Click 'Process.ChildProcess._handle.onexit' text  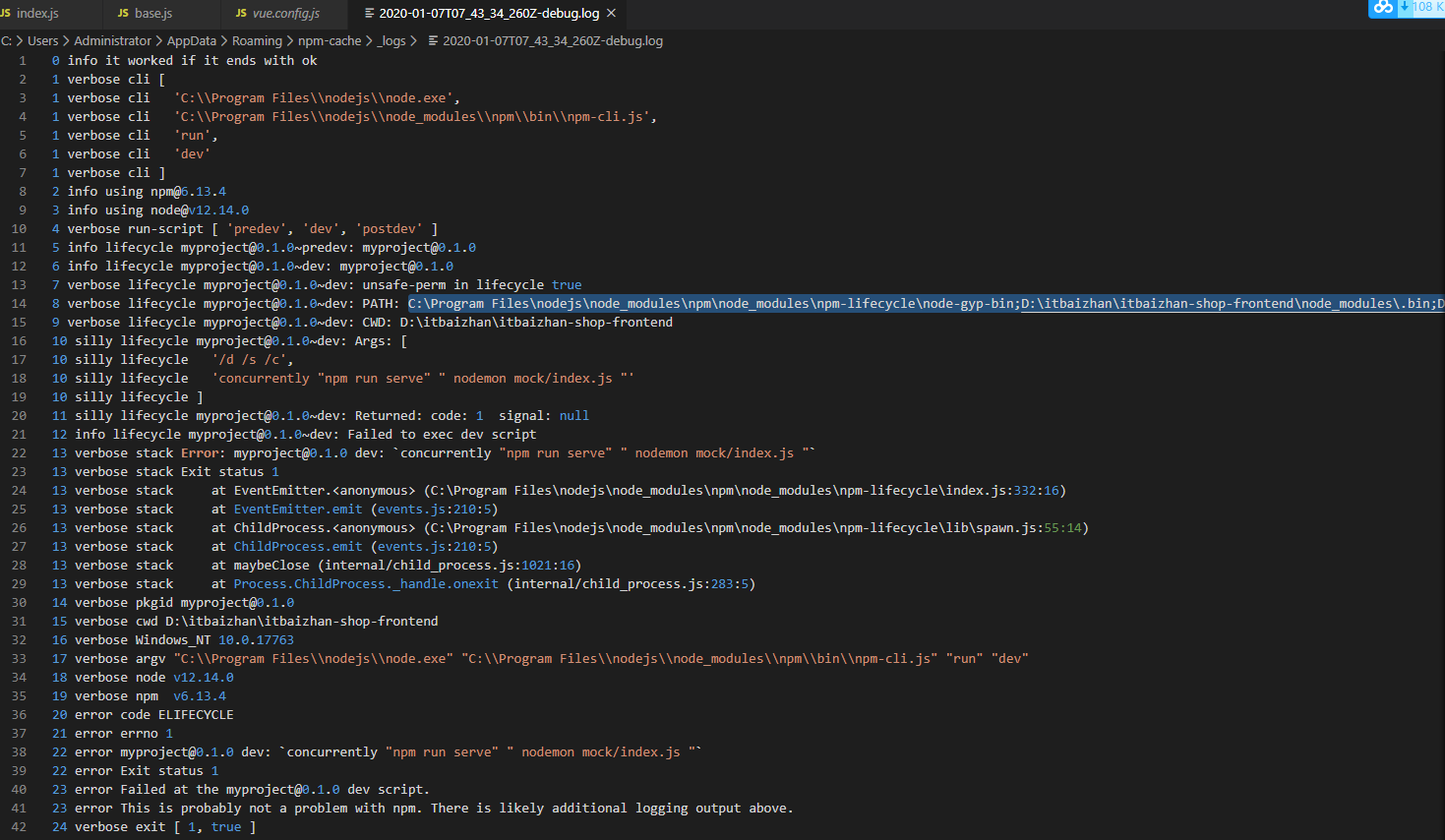click(366, 584)
